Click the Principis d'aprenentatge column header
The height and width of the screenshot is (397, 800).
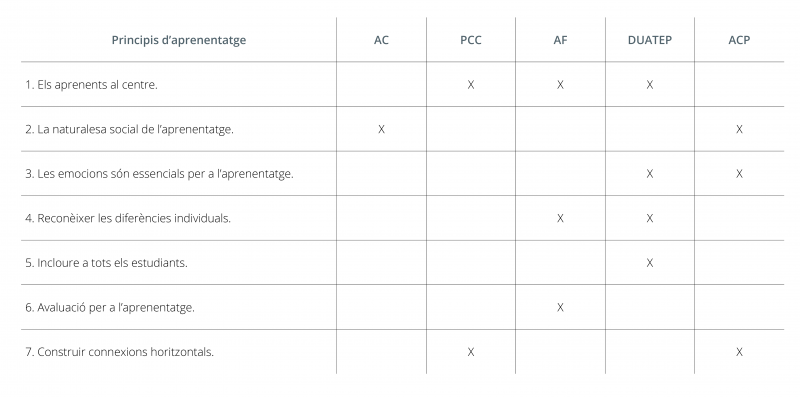(179, 40)
